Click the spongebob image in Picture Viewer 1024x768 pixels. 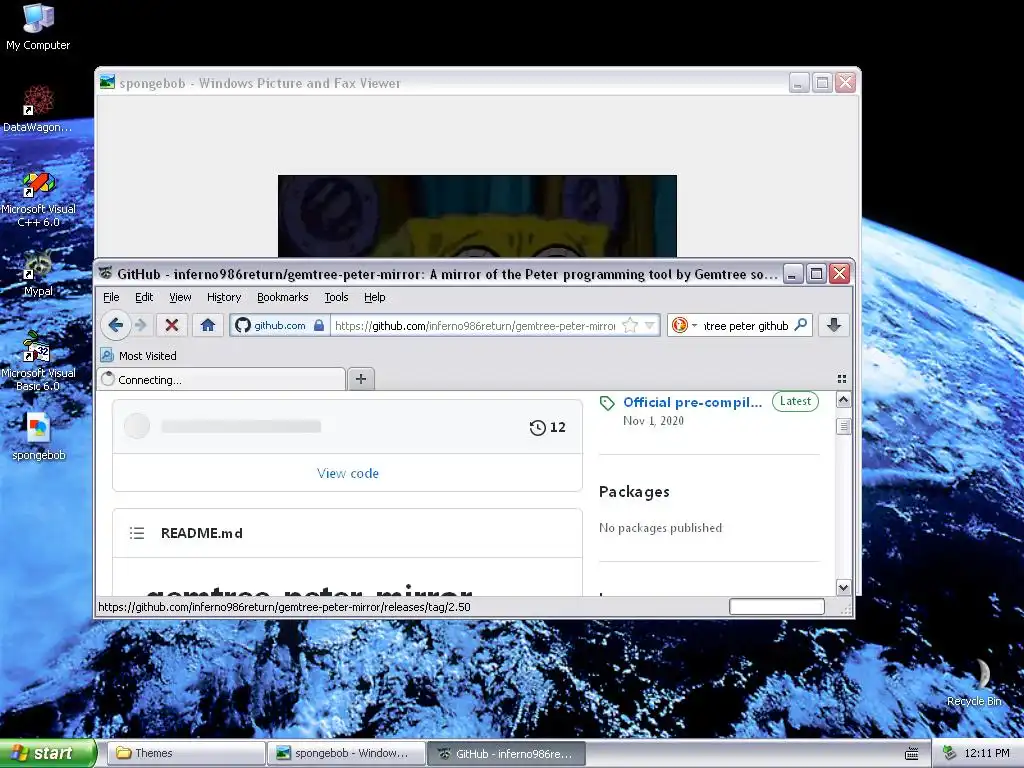pyautogui.click(x=477, y=216)
